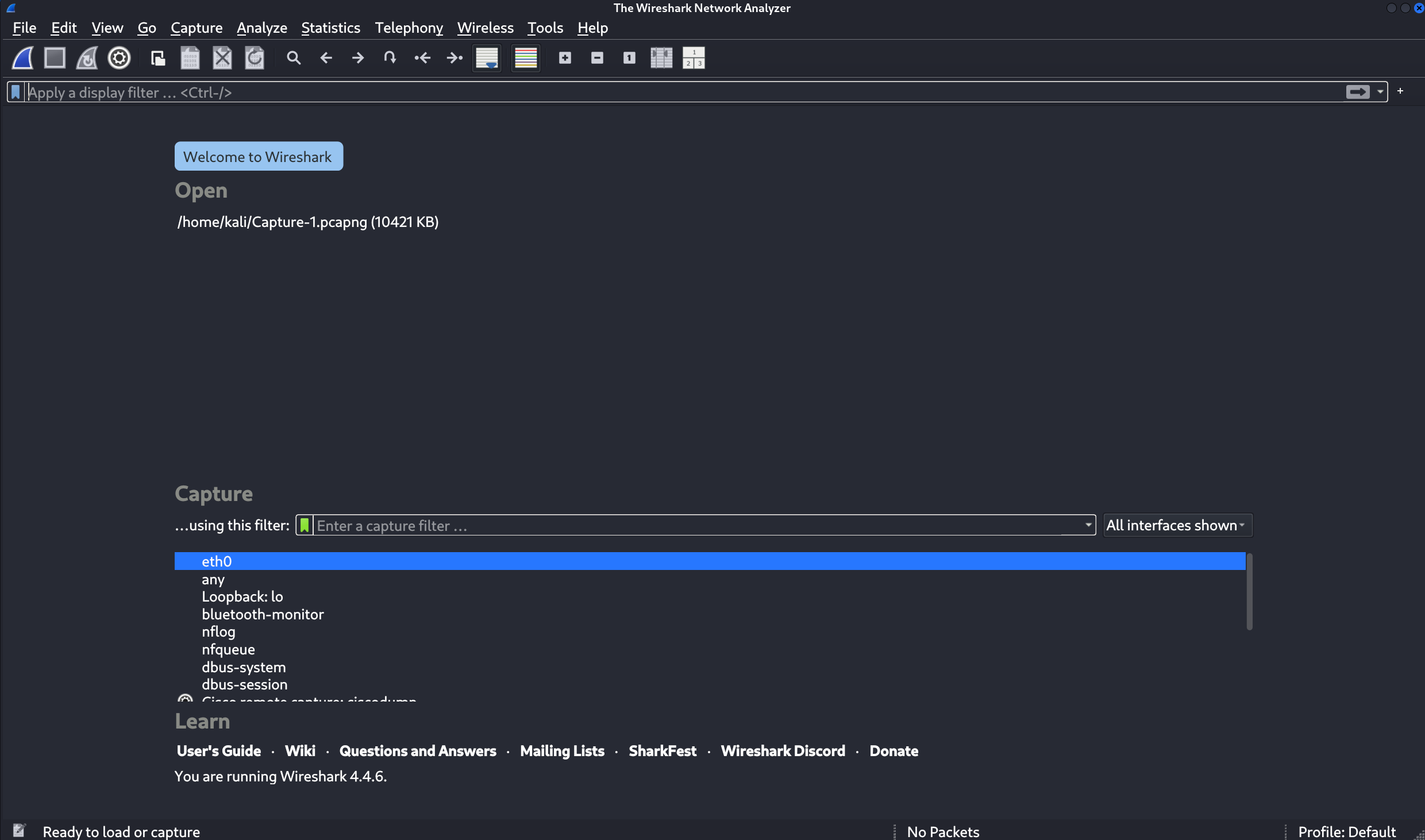Click the stop capture square icon

click(x=55, y=58)
